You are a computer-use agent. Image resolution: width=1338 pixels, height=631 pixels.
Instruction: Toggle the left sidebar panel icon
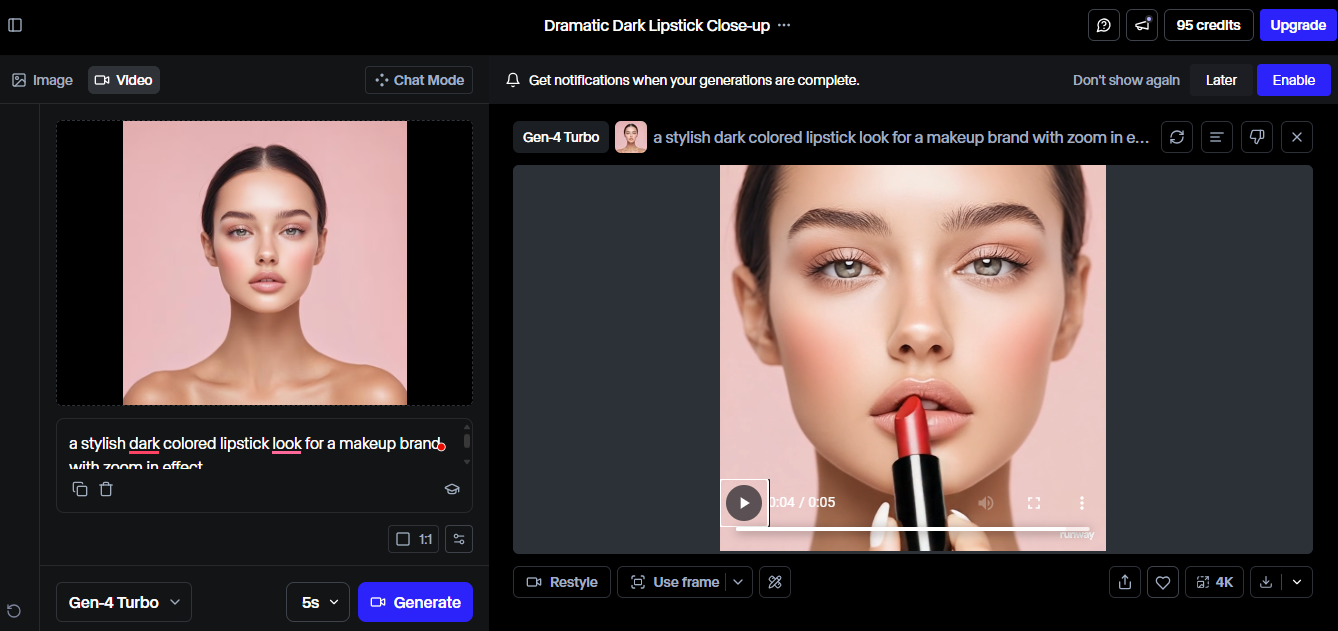(x=15, y=24)
